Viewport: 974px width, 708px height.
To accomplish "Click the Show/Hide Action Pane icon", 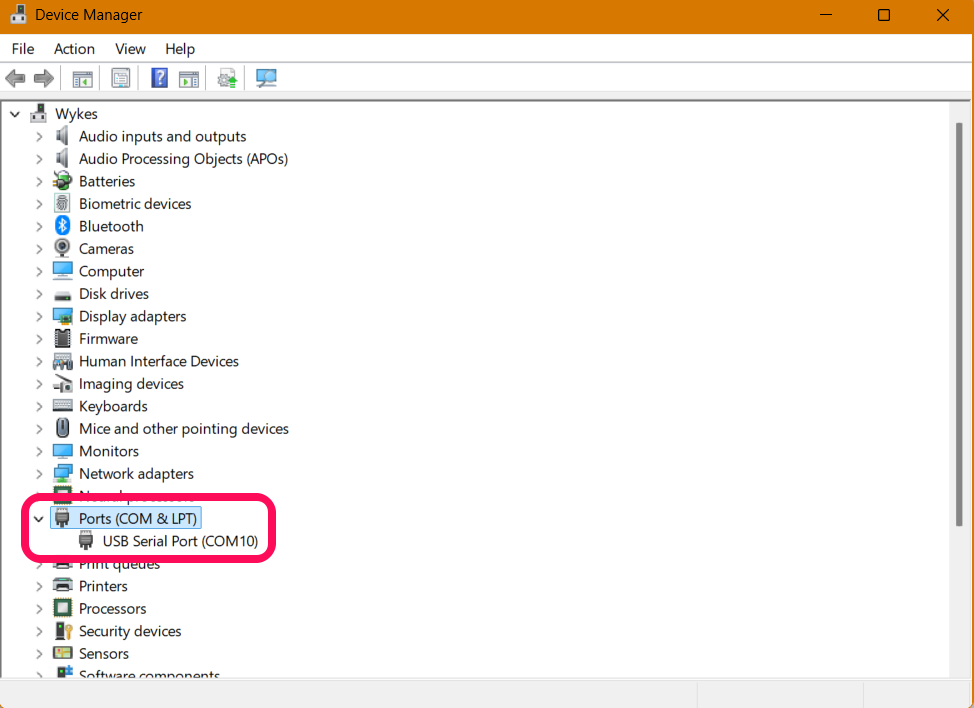I will [x=188, y=78].
